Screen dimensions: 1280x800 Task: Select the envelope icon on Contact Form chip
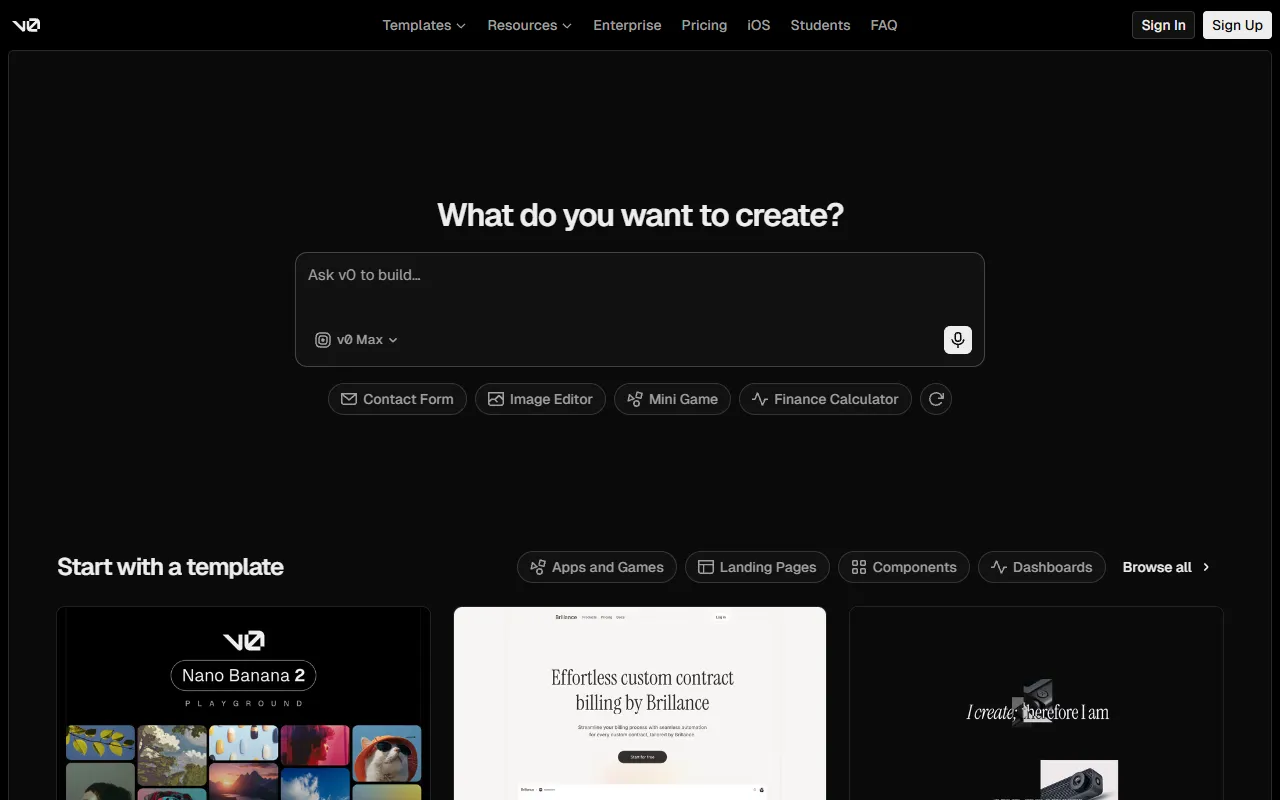coord(349,399)
